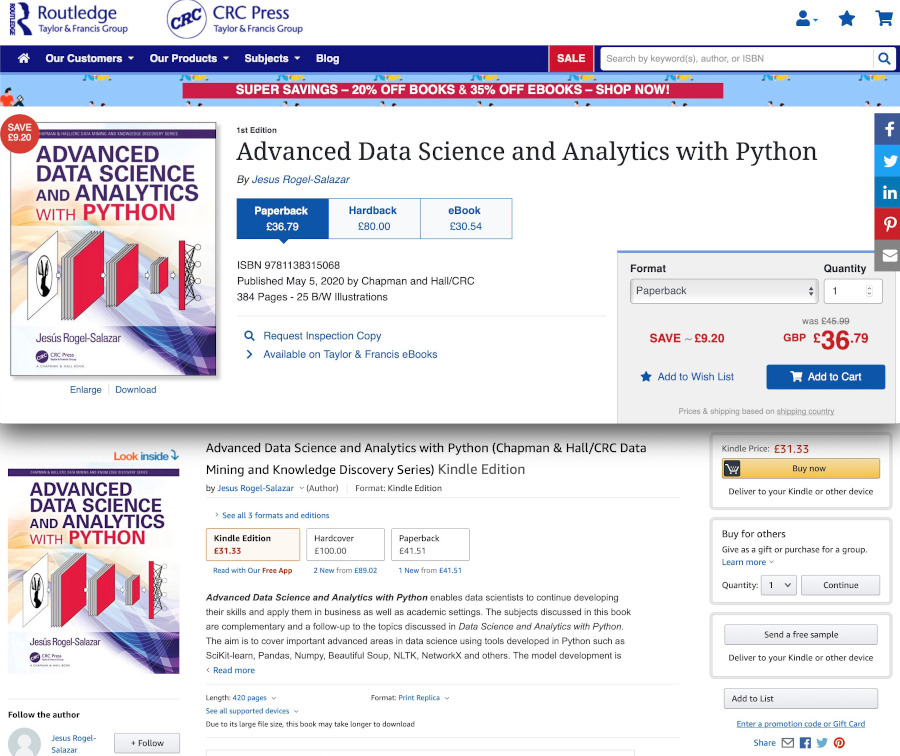Click the Add to Cart button
This screenshot has height=756, width=900.
pos(826,376)
